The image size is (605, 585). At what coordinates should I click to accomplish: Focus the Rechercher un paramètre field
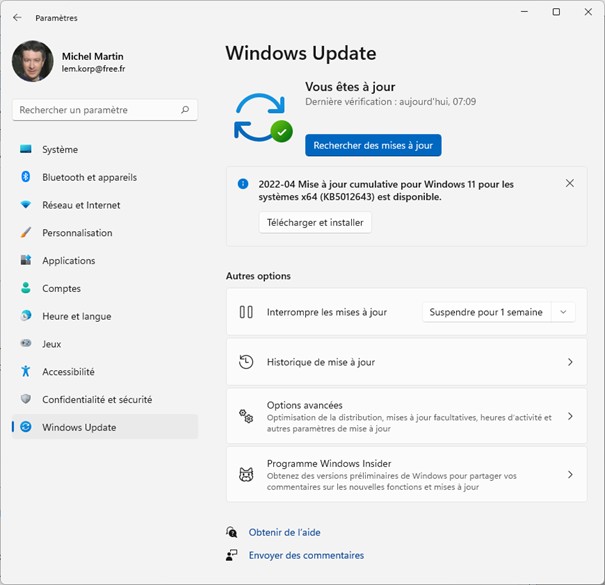pos(95,110)
